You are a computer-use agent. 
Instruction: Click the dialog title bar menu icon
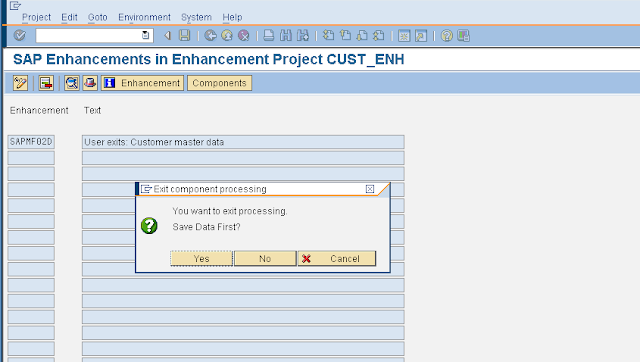click(x=146, y=189)
